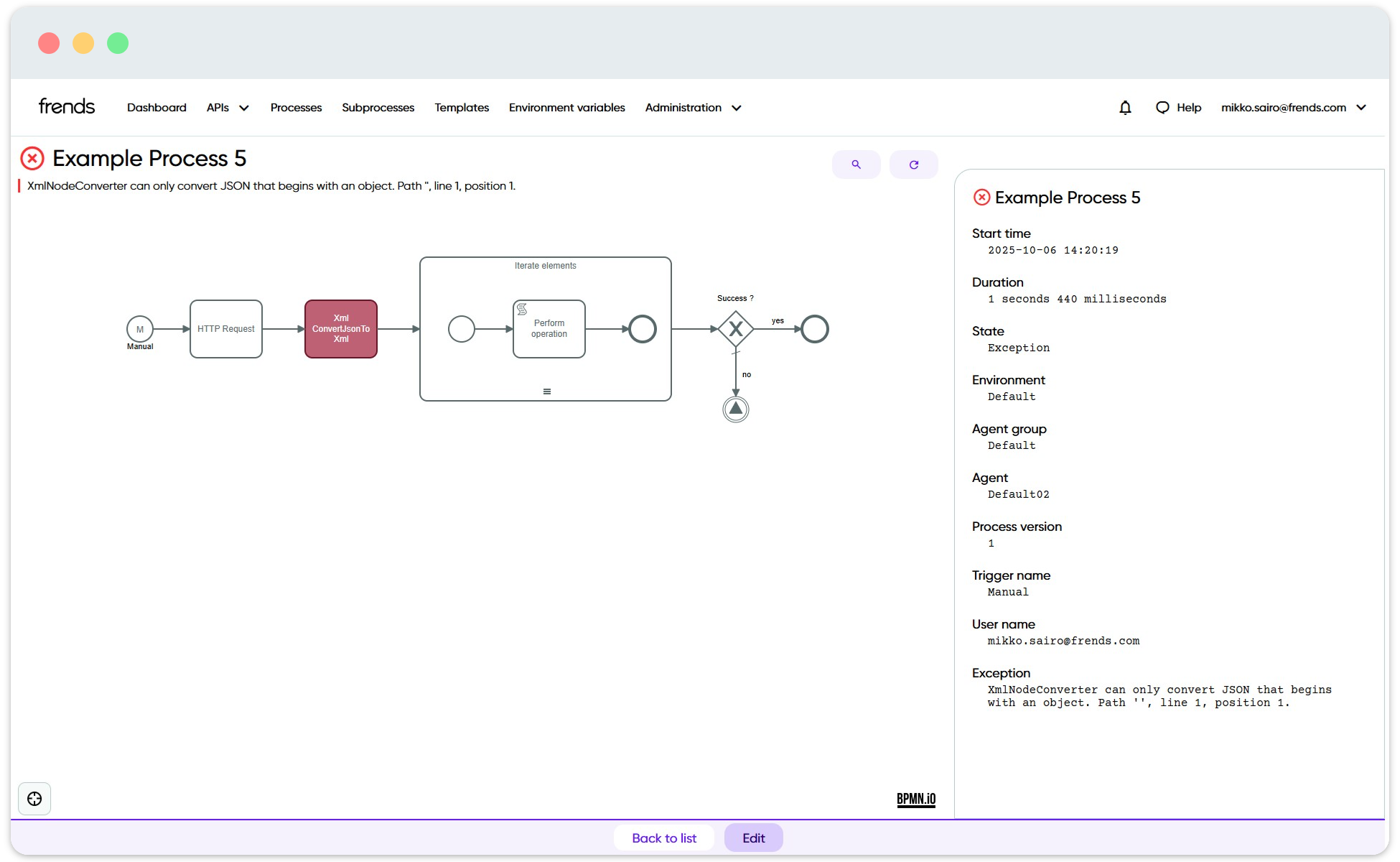This screenshot has width=1400, height=862.
Task: Click the Success exclusive gateway
Action: 736,329
